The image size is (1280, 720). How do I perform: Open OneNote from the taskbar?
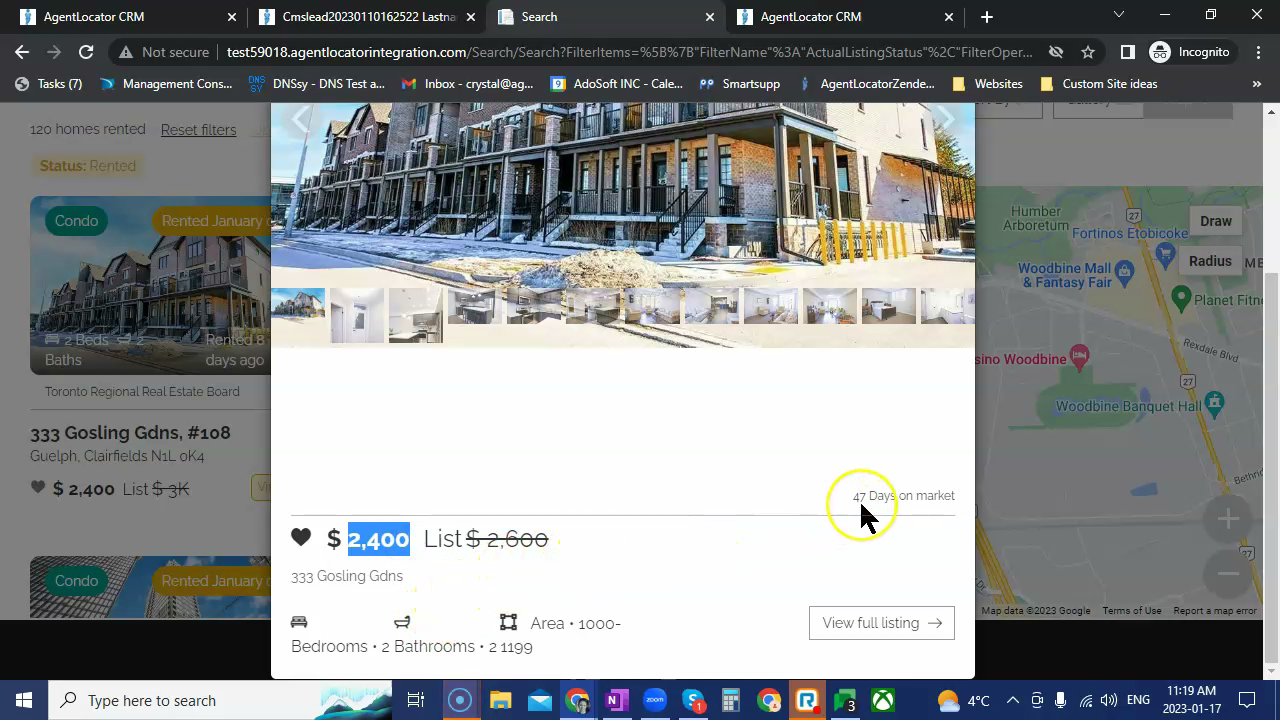(x=616, y=700)
